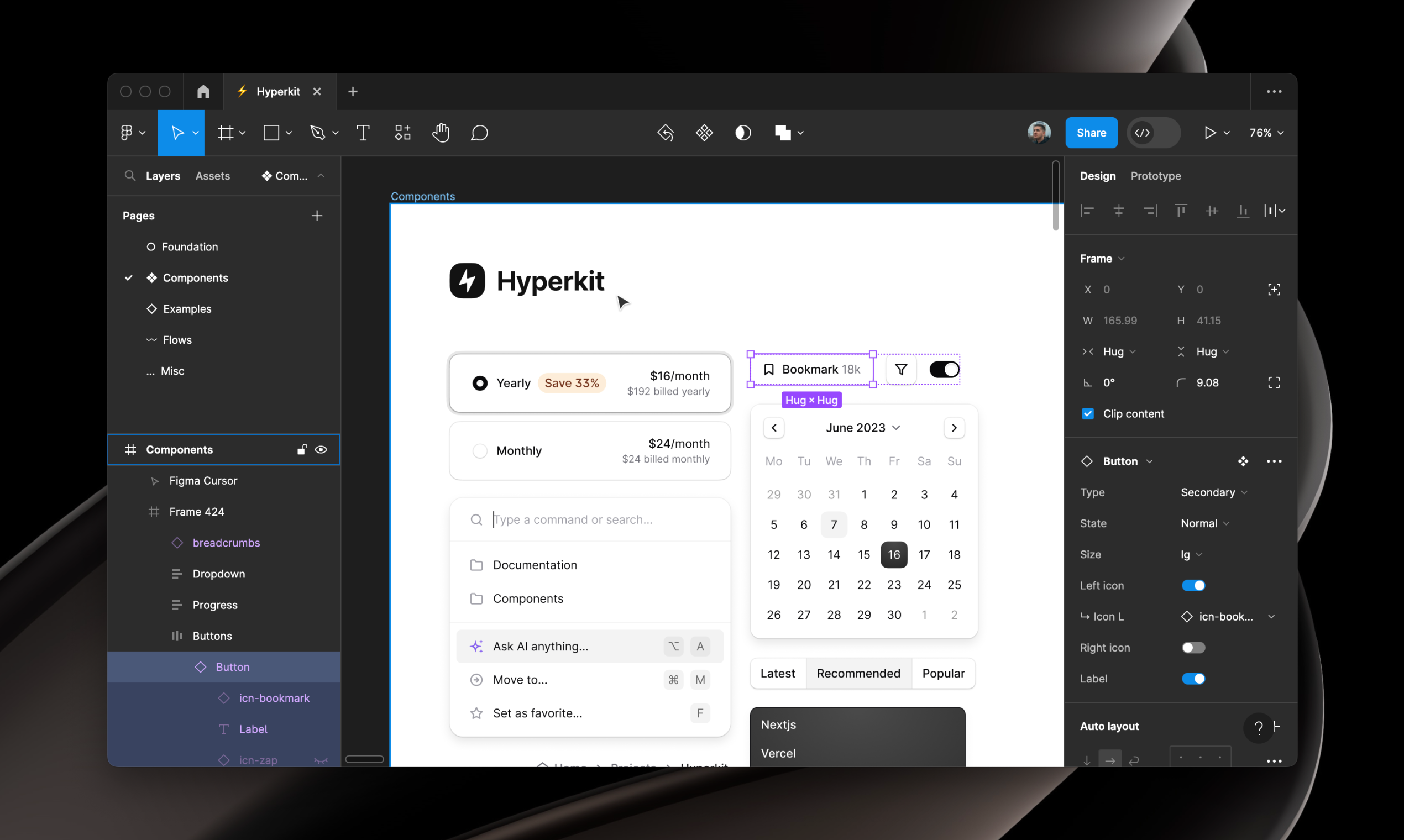Select the Comment tool
Viewport: 1404px width, 840px height.
[x=479, y=133]
